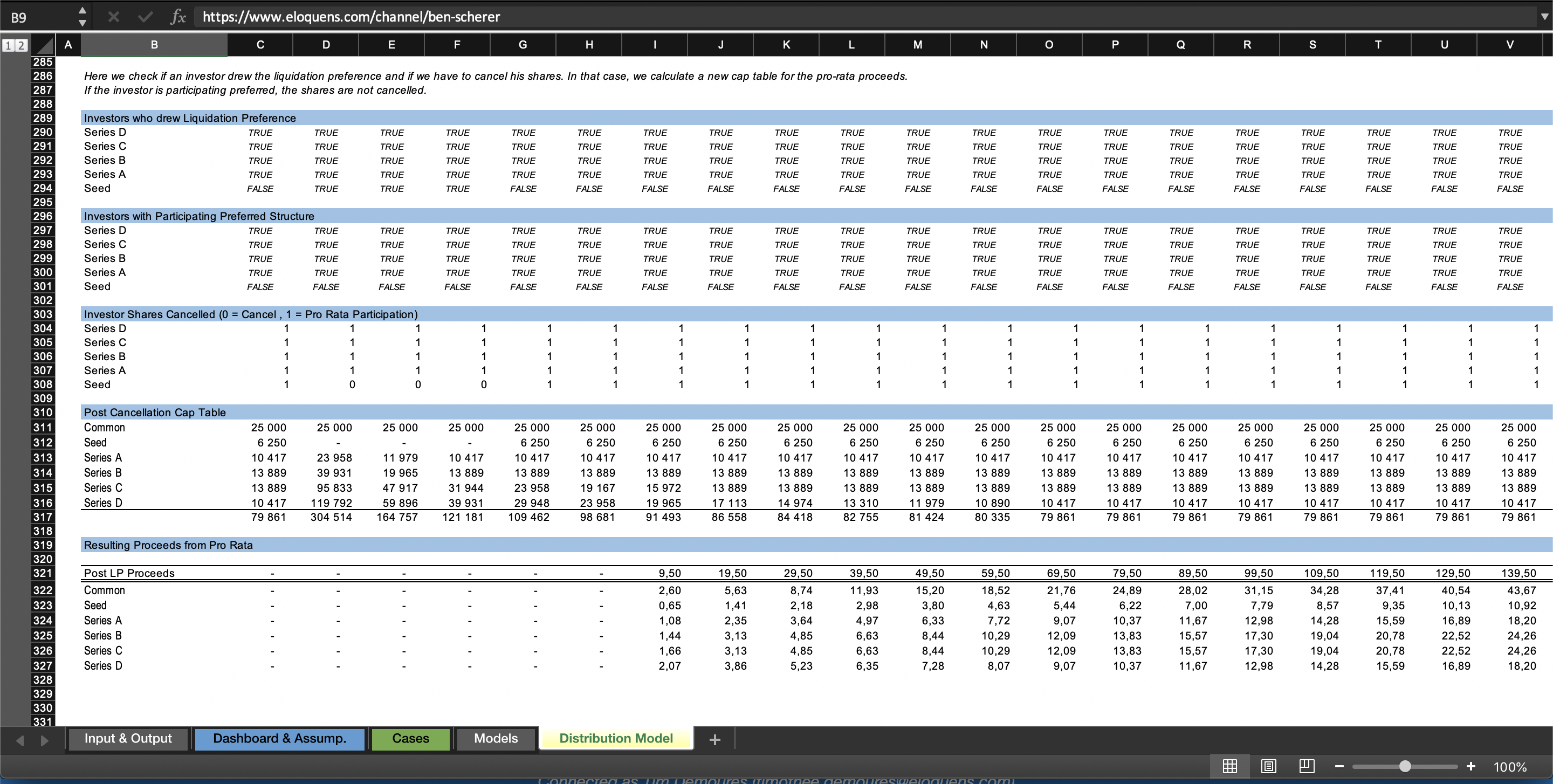The image size is (1553, 784).
Task: Confirm formula bar entry with checkmark icon
Action: pyautogui.click(x=145, y=17)
